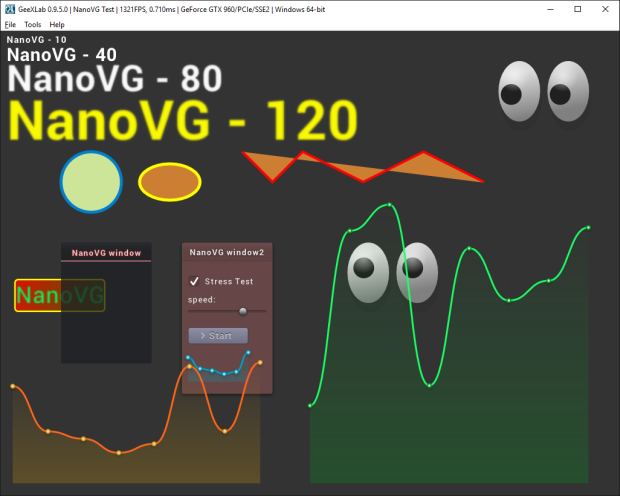Click the speed: label
This screenshot has height=496, width=620.
point(202,300)
